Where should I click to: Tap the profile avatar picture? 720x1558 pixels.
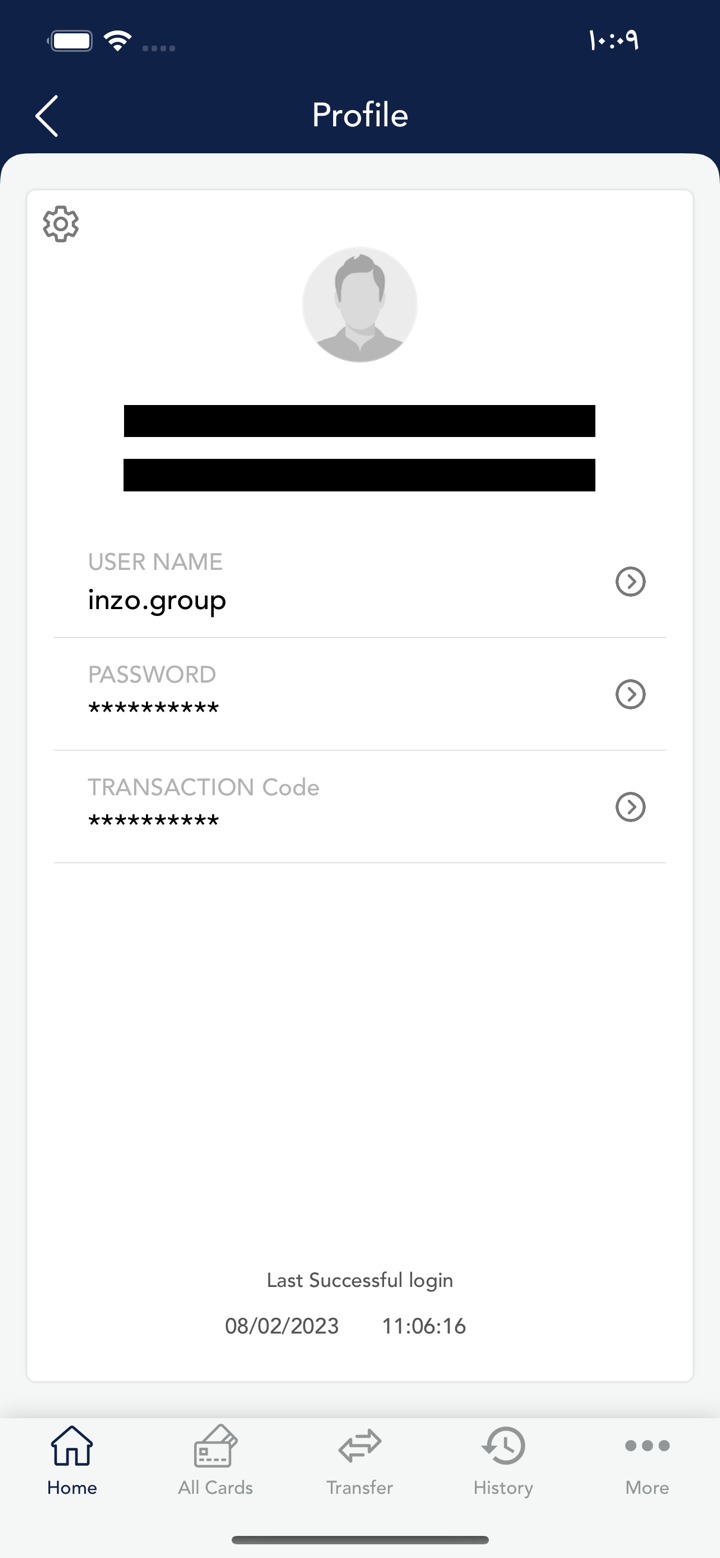click(360, 305)
